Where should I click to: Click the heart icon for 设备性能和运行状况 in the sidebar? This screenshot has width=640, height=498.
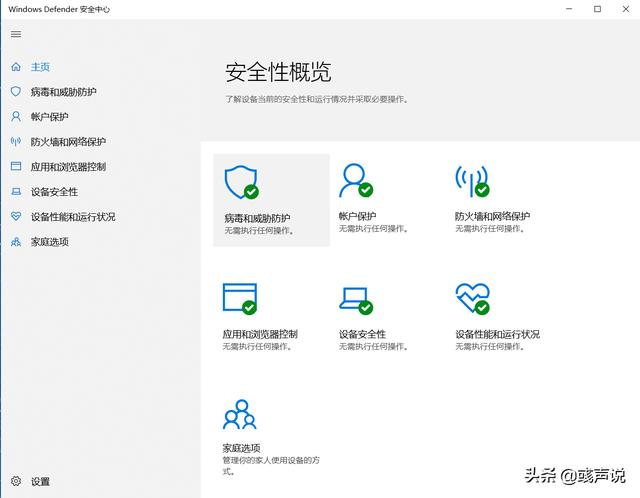coord(16,216)
